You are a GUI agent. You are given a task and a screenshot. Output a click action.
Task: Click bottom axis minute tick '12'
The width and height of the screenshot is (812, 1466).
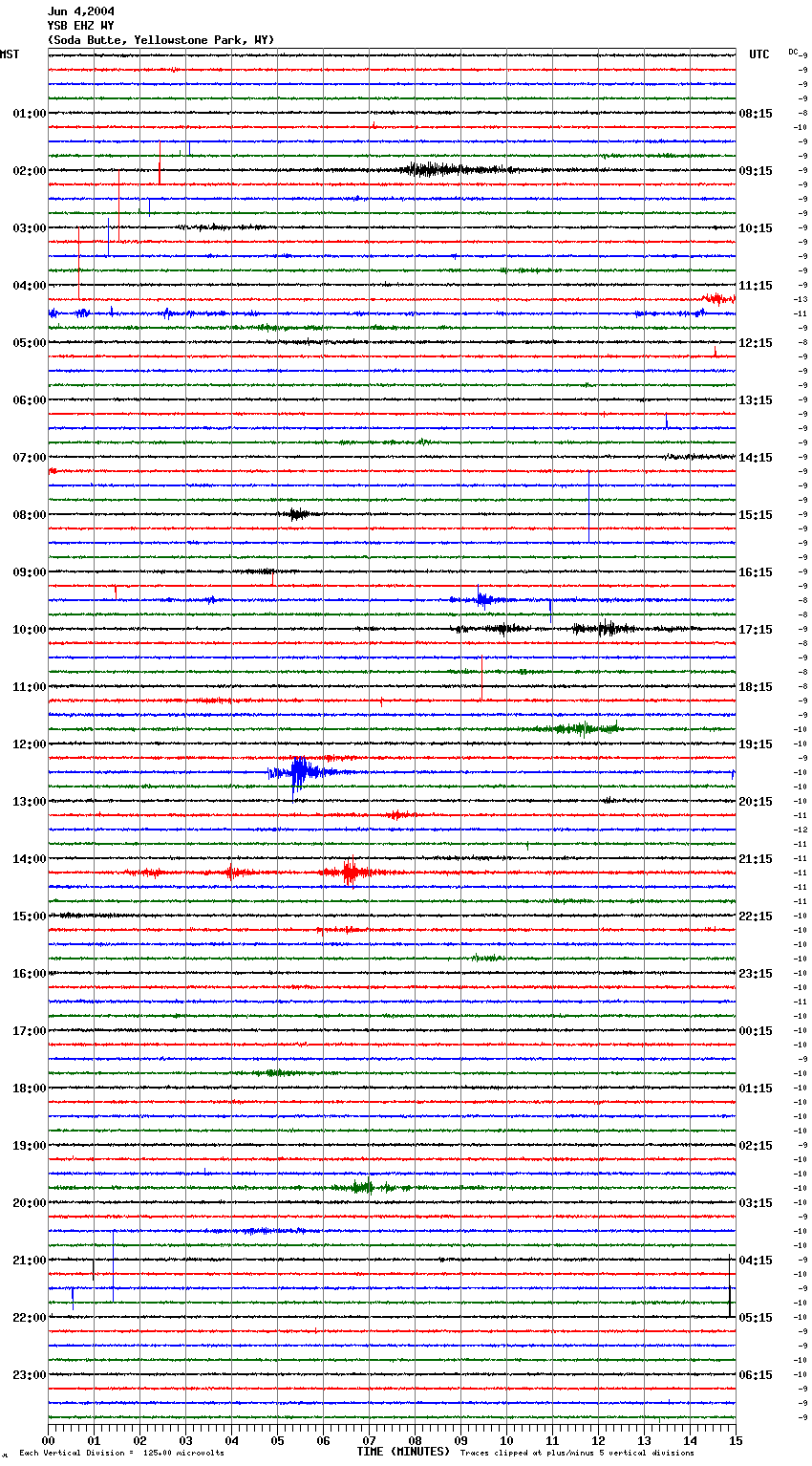click(x=598, y=1441)
